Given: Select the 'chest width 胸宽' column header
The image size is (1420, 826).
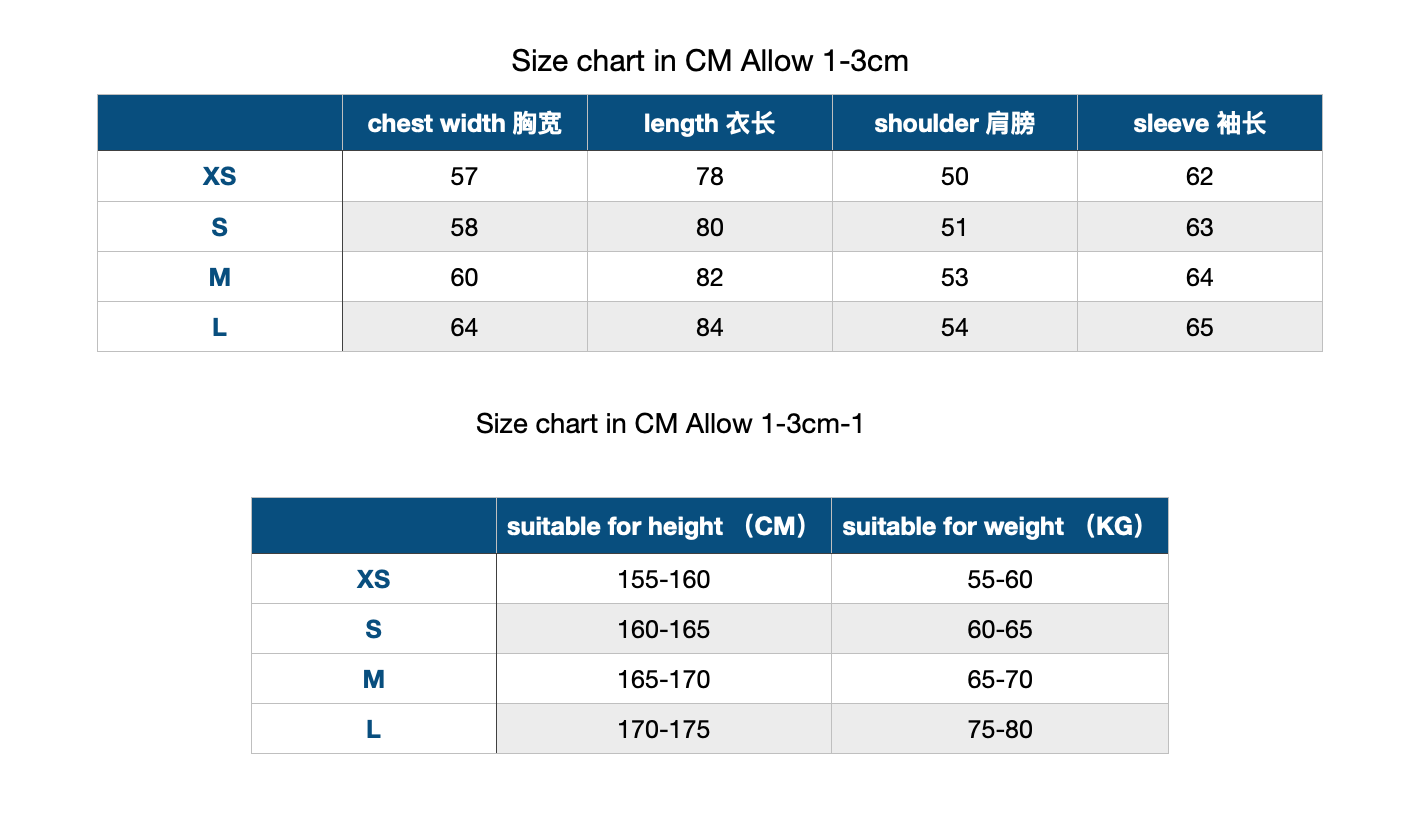Looking at the screenshot, I should tap(465, 123).
